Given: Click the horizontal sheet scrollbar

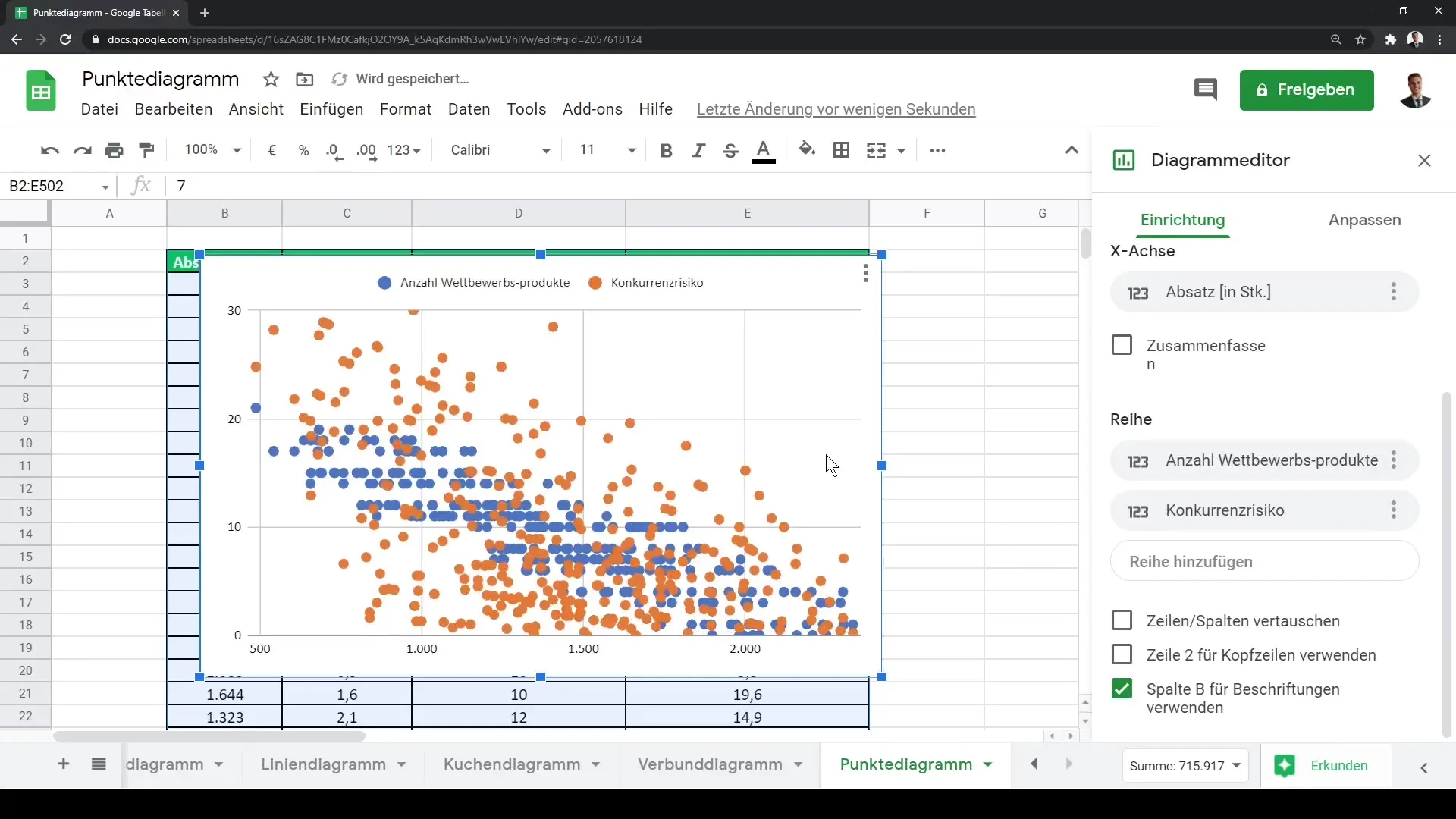Looking at the screenshot, I should [x=210, y=736].
